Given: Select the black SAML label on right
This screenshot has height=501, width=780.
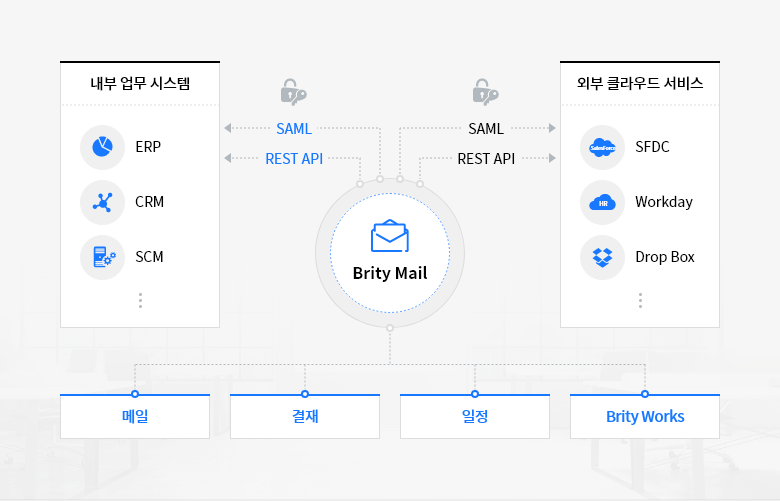Looking at the screenshot, I should point(486,128).
